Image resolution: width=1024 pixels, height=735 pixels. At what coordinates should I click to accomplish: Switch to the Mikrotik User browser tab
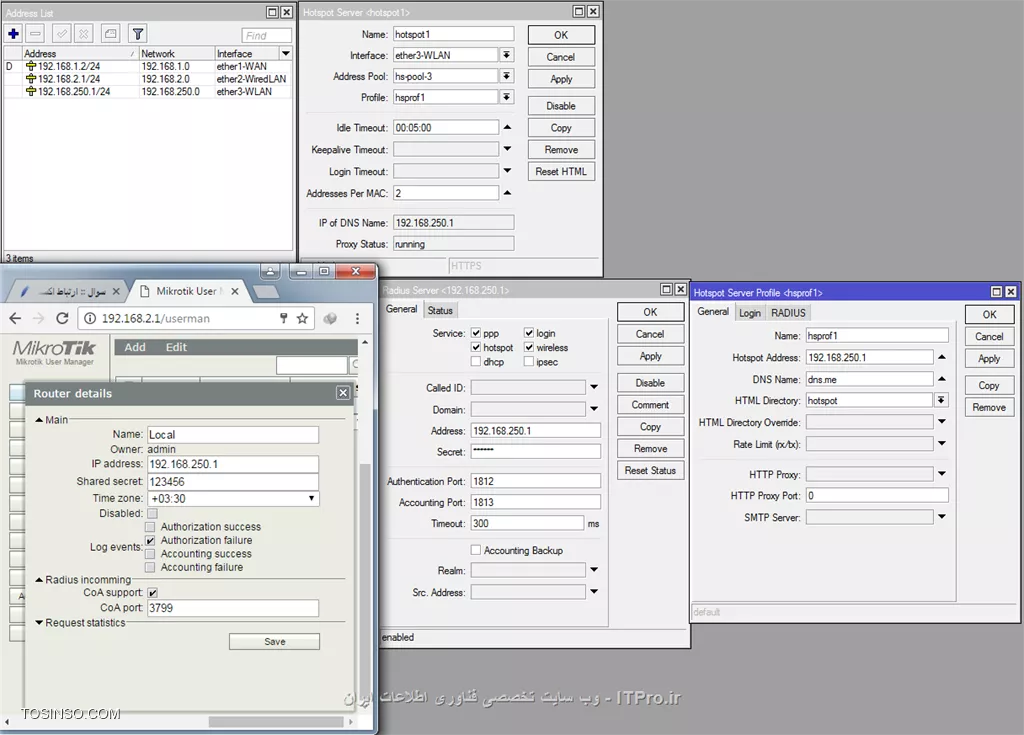pos(187,291)
